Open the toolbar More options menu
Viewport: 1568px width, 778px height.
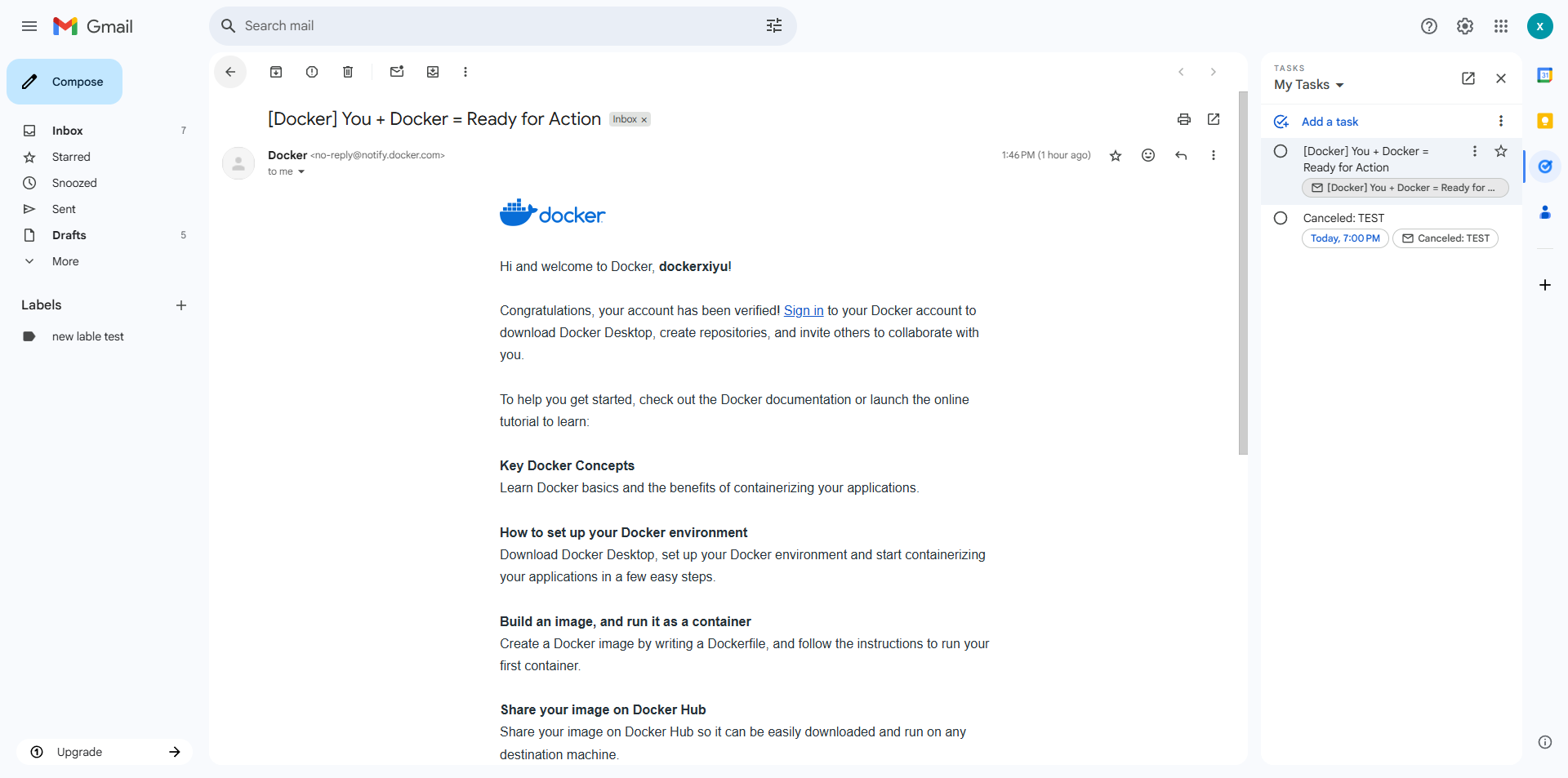465,72
